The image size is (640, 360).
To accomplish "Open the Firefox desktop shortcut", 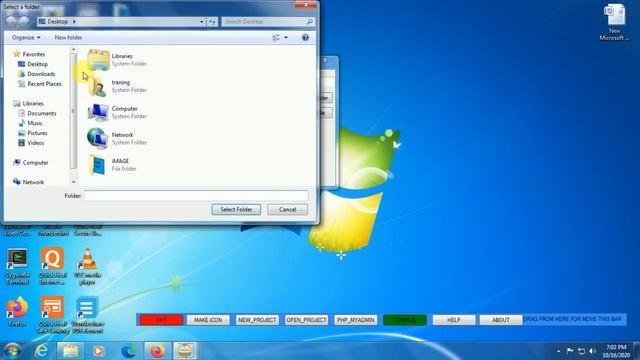I will tap(17, 312).
